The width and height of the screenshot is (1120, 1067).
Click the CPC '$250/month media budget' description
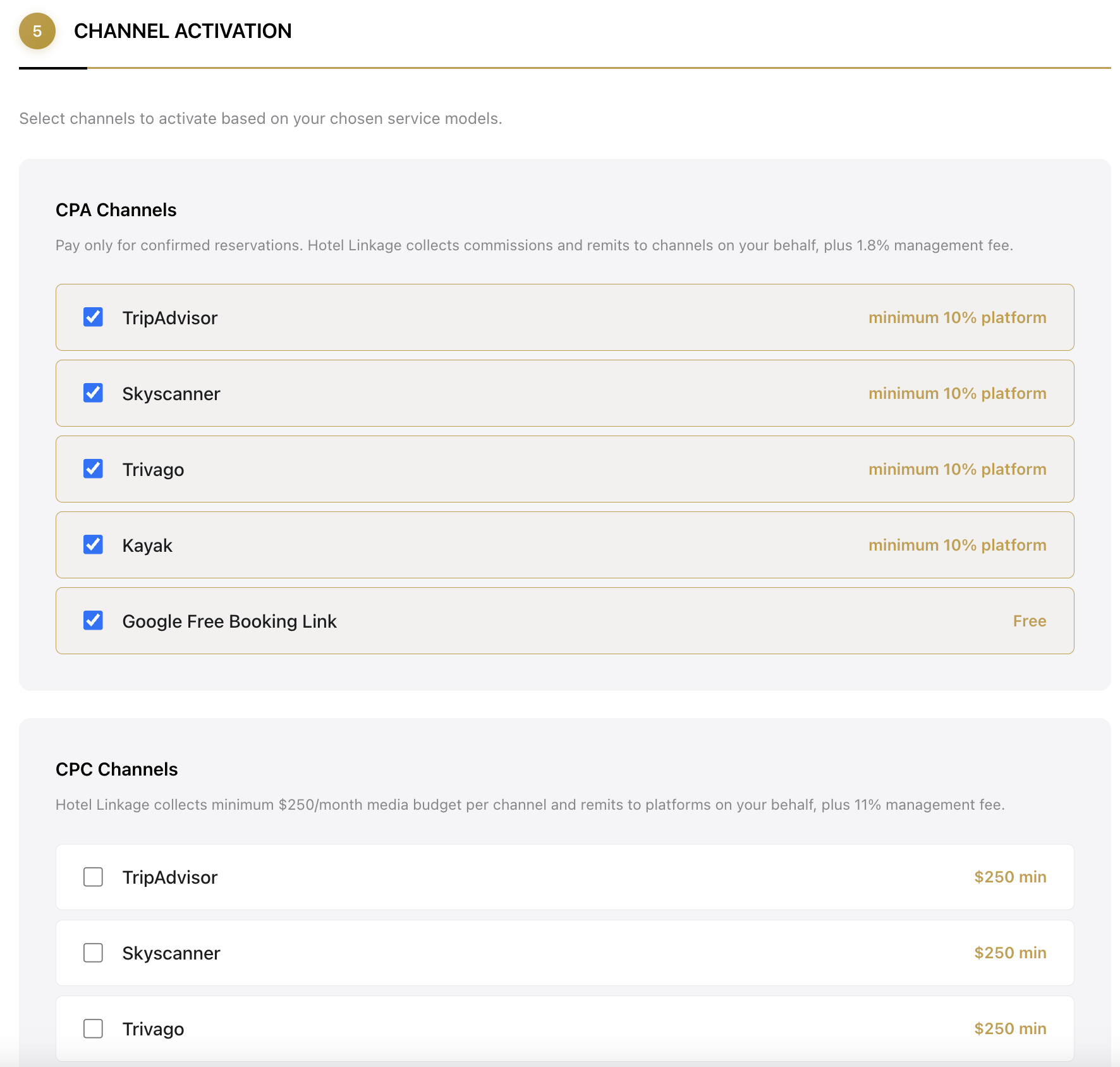click(530, 805)
